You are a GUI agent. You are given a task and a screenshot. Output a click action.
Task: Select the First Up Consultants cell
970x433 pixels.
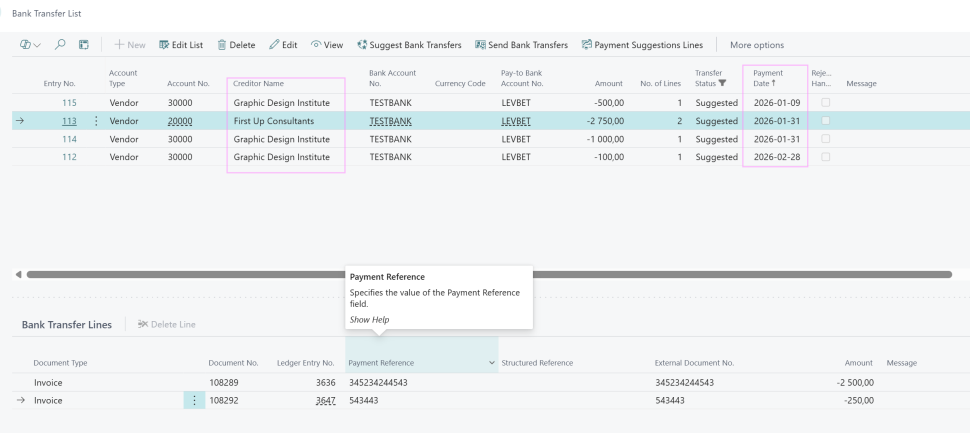point(274,121)
